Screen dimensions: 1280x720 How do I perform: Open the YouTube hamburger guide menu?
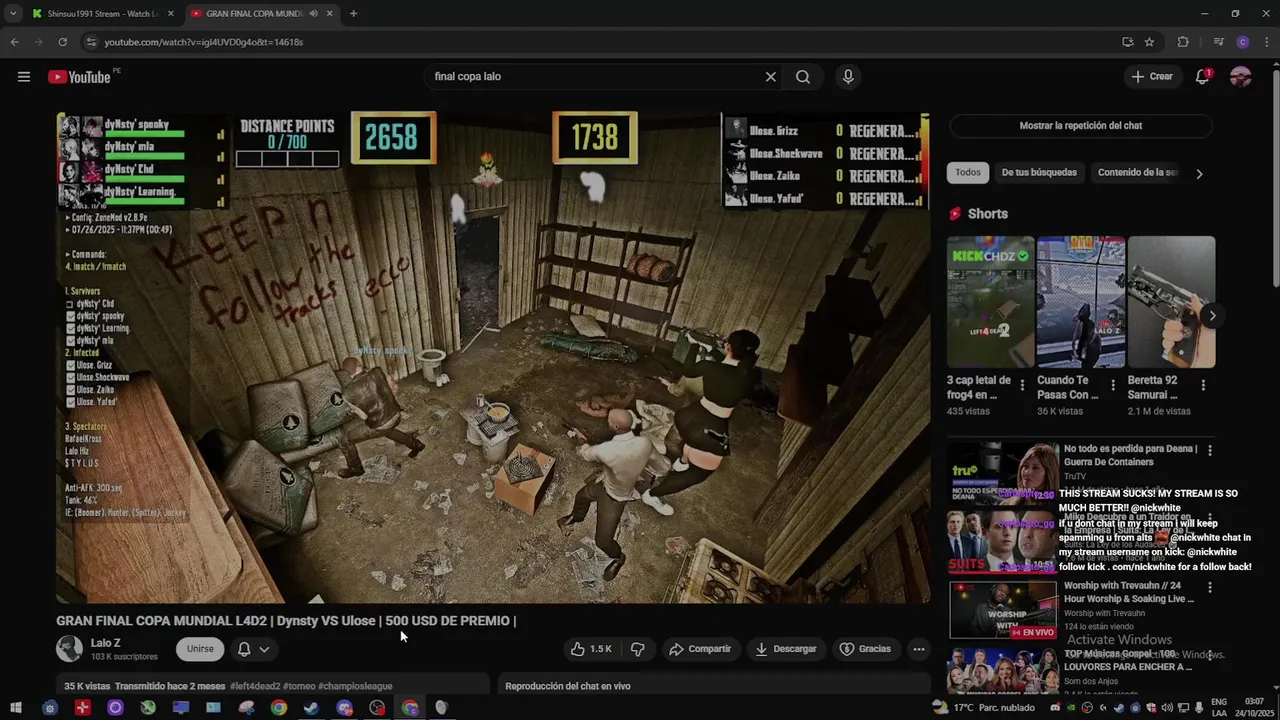(24, 77)
